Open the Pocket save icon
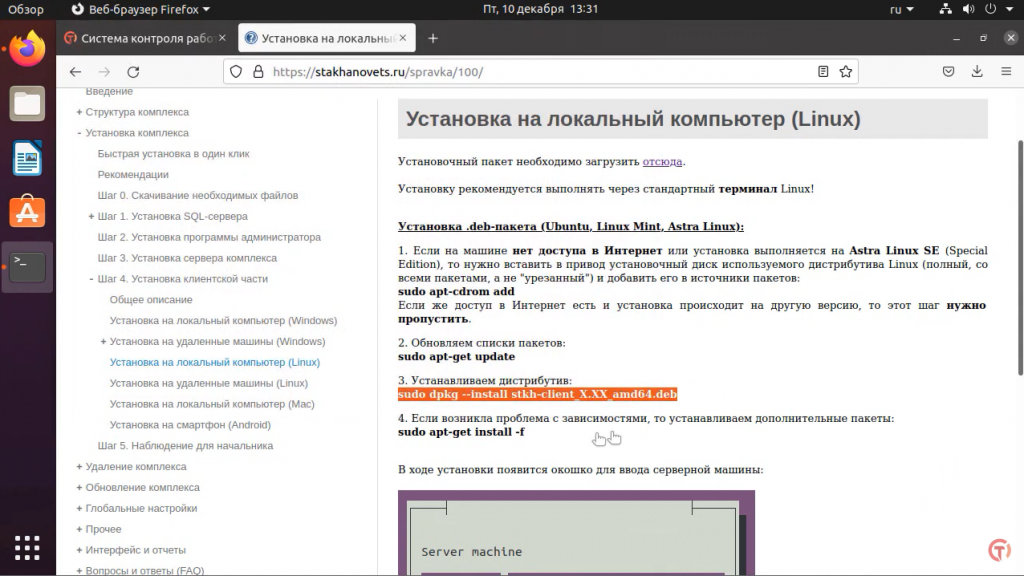1024x576 pixels. tap(948, 72)
